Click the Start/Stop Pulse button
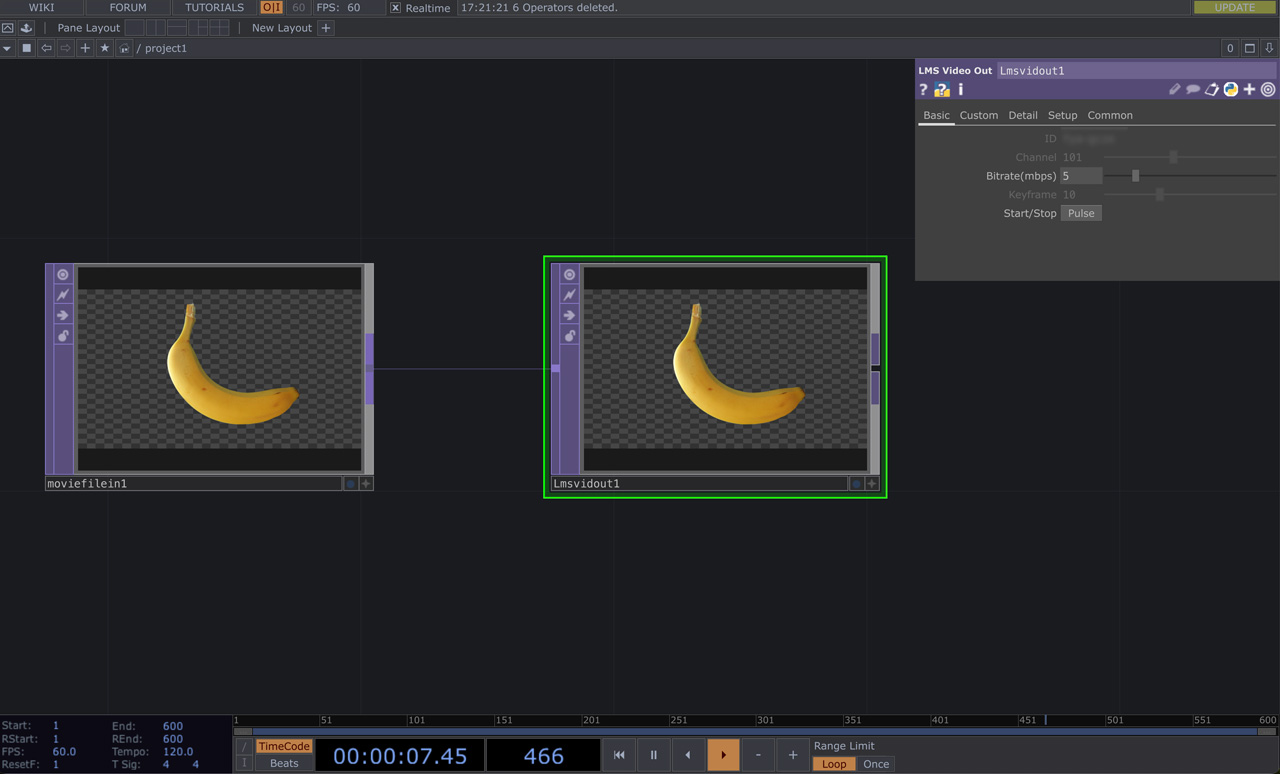Image resolution: width=1280 pixels, height=774 pixels. coord(1081,213)
